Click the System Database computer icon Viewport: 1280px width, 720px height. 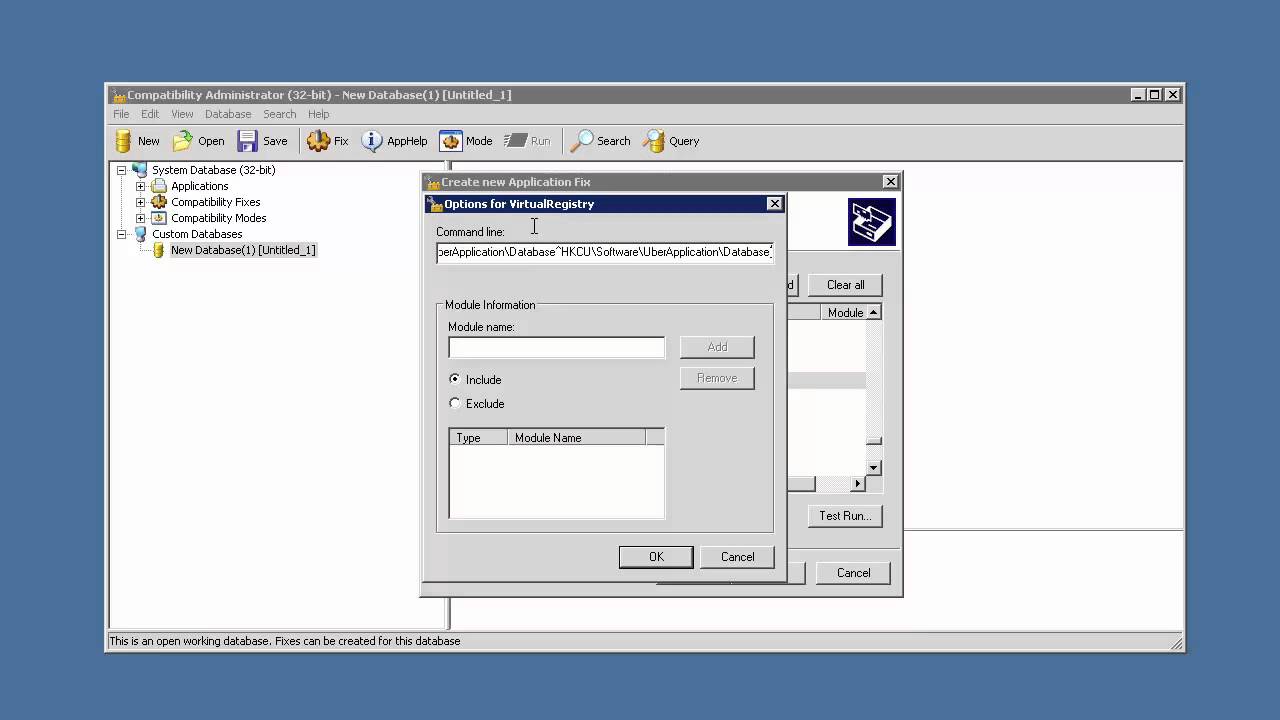pos(140,170)
